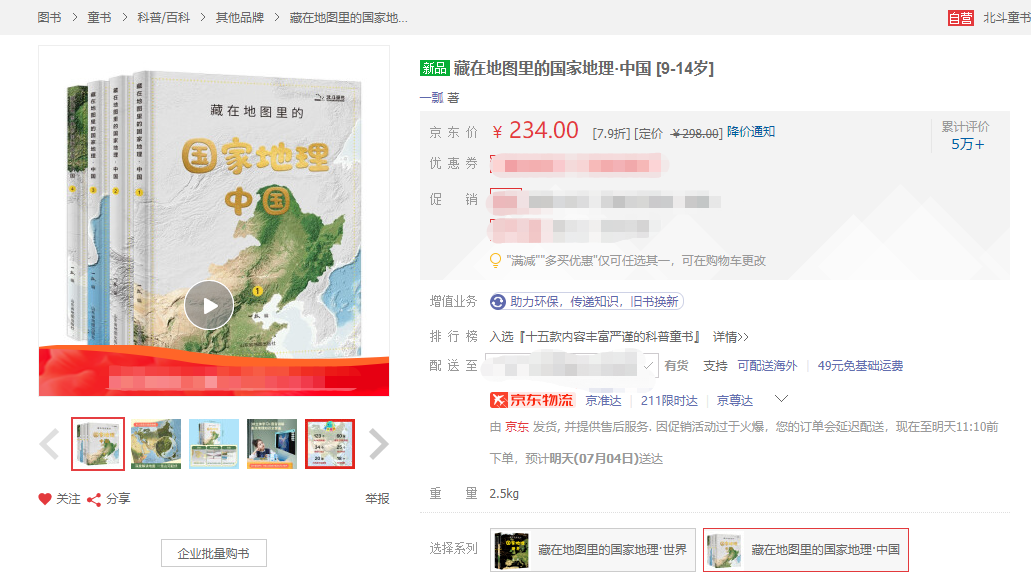Select fourth thumbnail with girl
The width and height of the screenshot is (1031, 572).
(x=272, y=444)
